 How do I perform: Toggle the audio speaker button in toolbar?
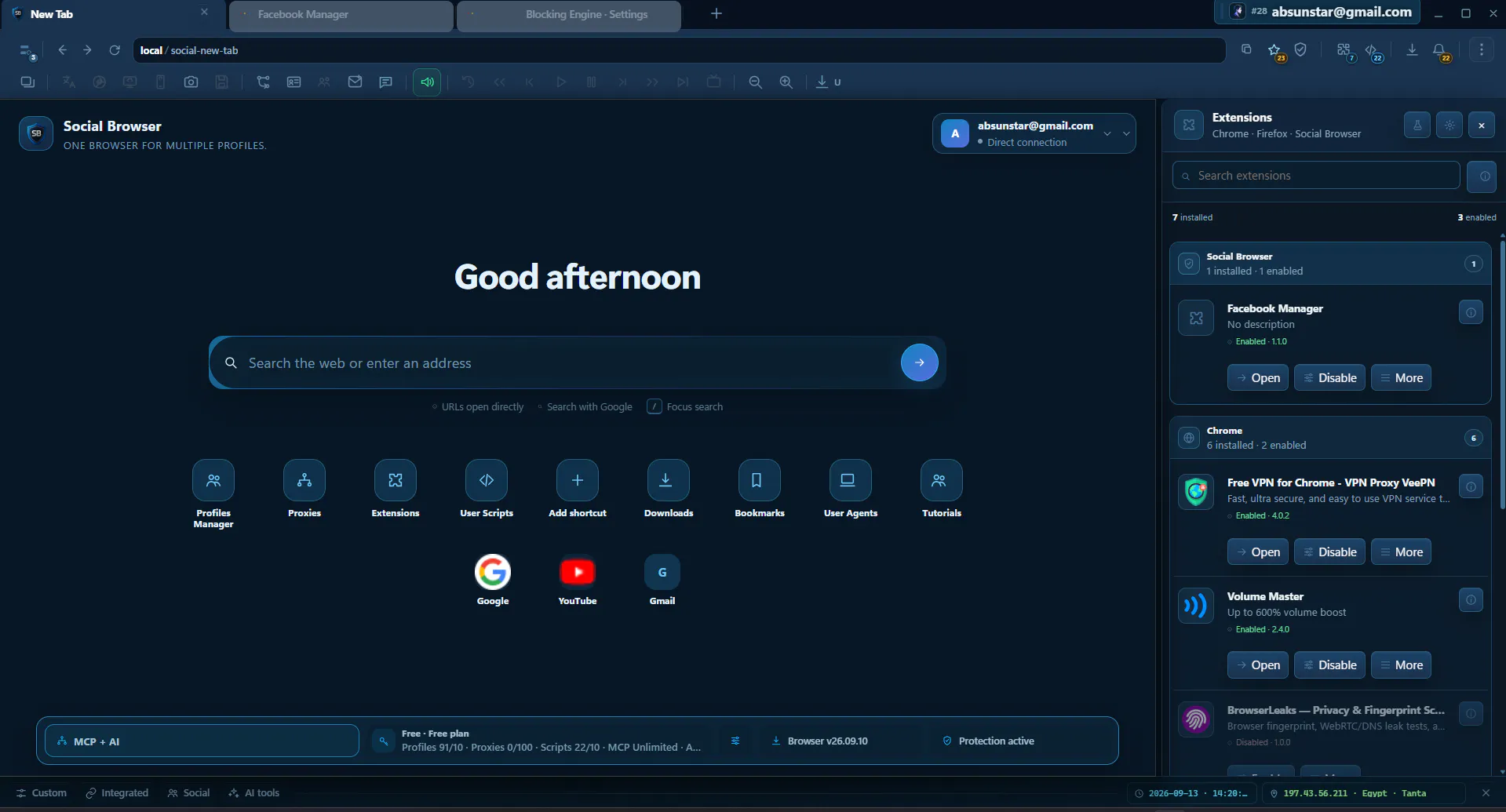[x=427, y=82]
